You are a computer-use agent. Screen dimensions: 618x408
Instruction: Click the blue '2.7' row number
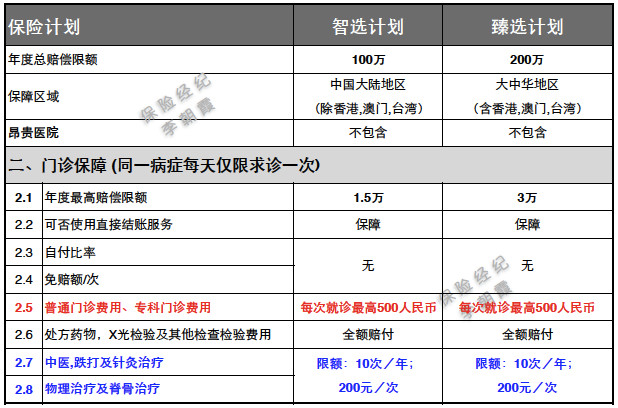point(24,362)
